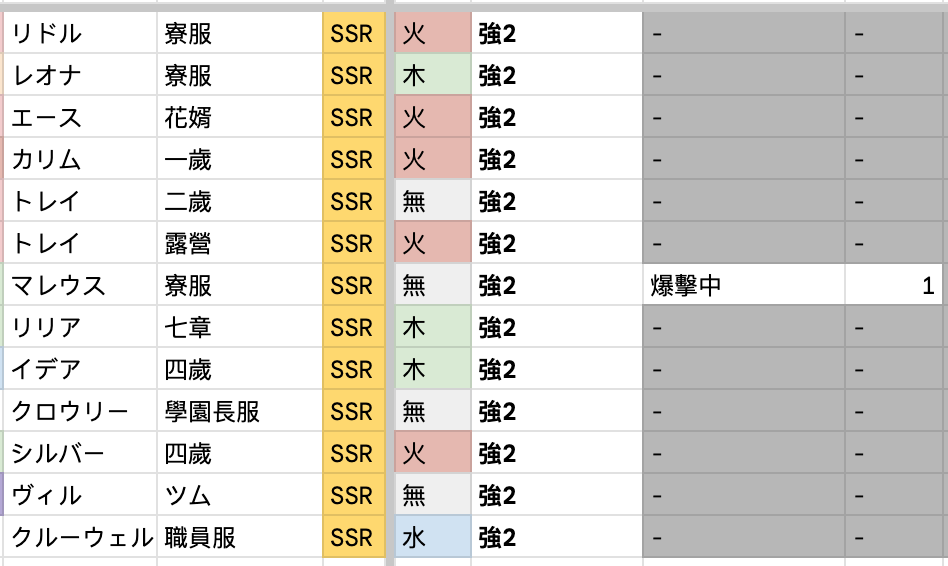Select the 露營 cell in トレイ row

(239, 243)
